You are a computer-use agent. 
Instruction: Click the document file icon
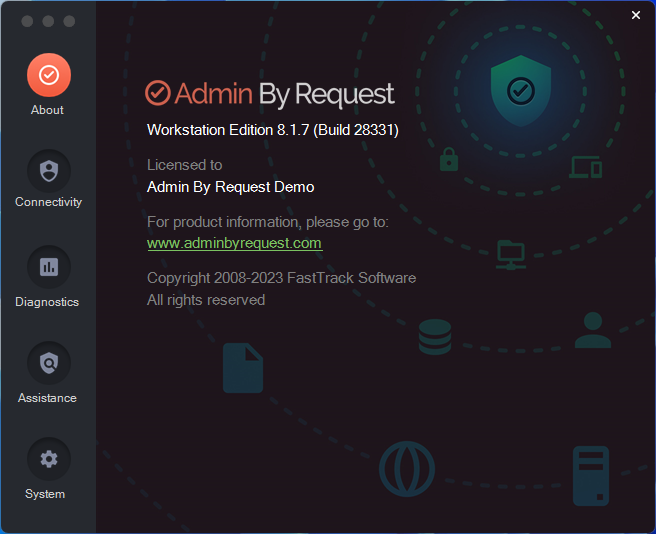pos(243,368)
